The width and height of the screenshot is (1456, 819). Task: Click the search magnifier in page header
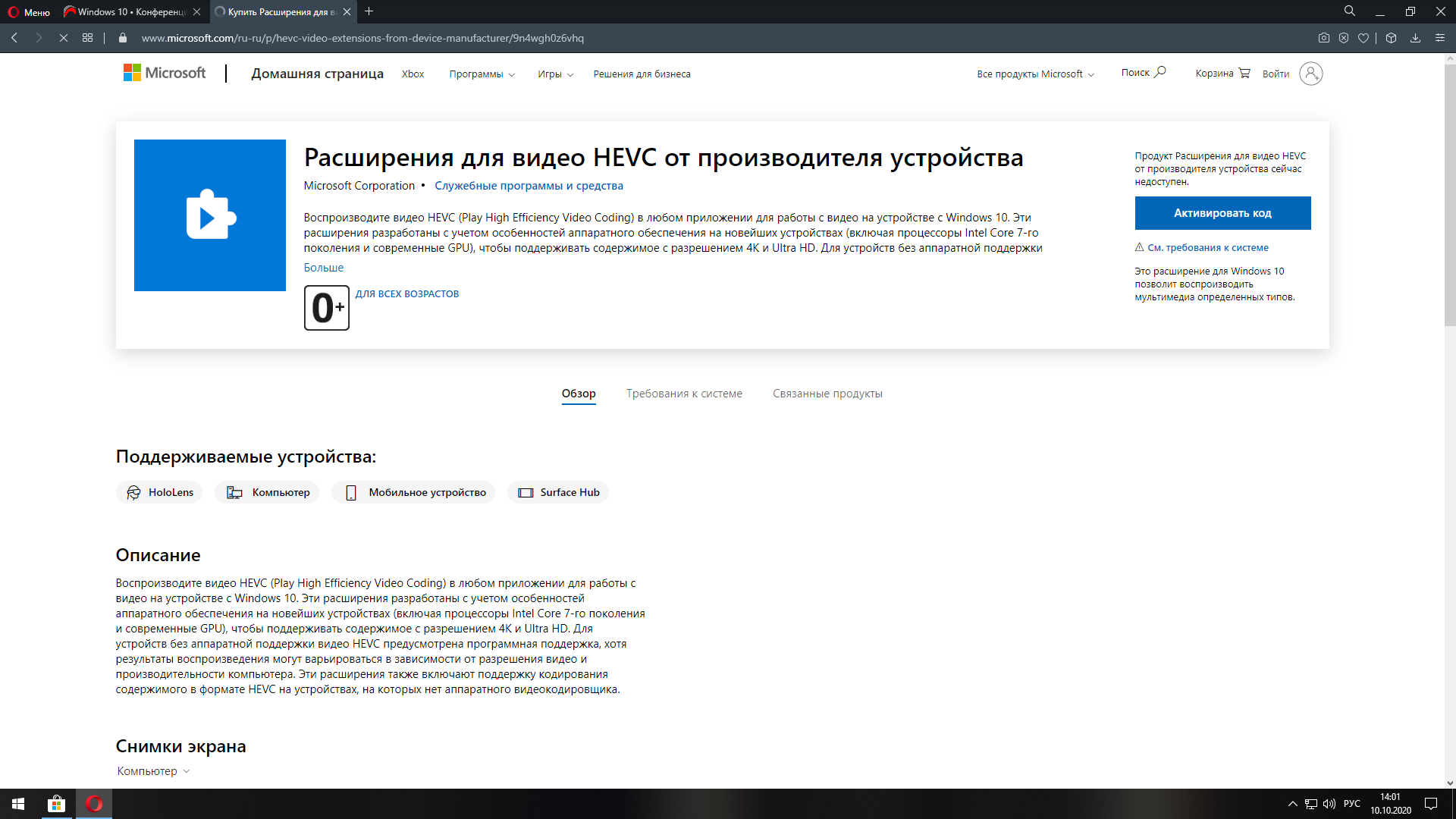pos(1159,72)
